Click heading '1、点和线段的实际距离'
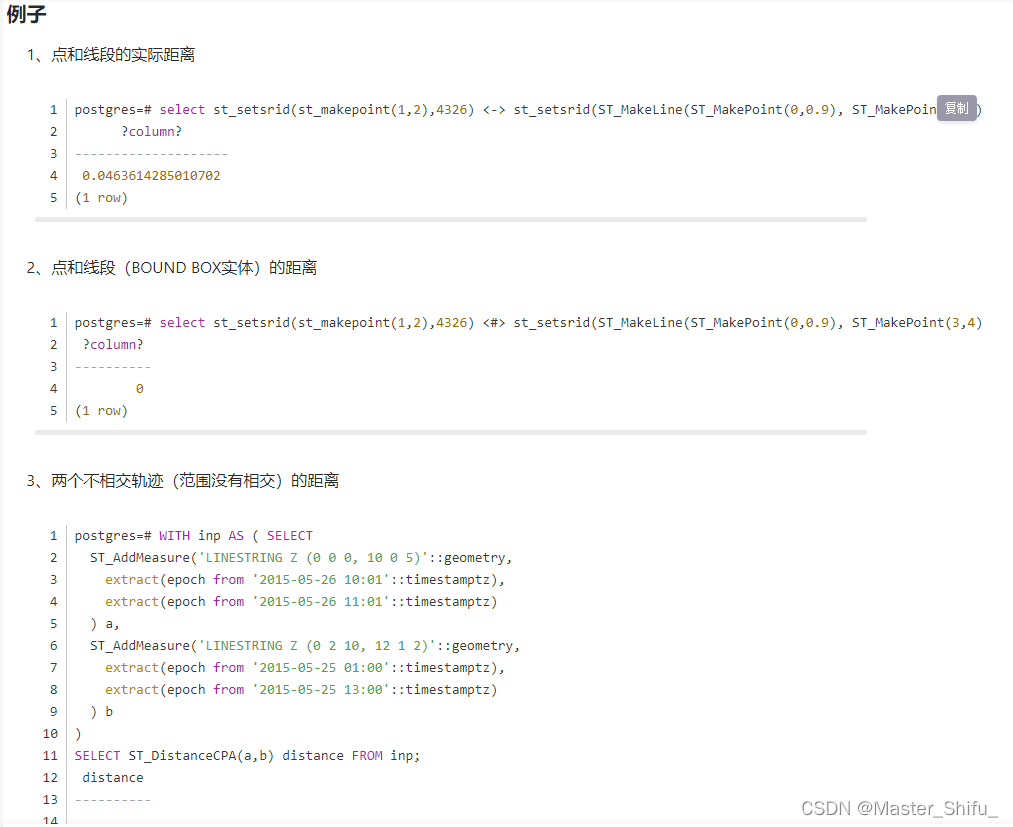Image resolution: width=1013 pixels, height=827 pixels. coord(110,55)
